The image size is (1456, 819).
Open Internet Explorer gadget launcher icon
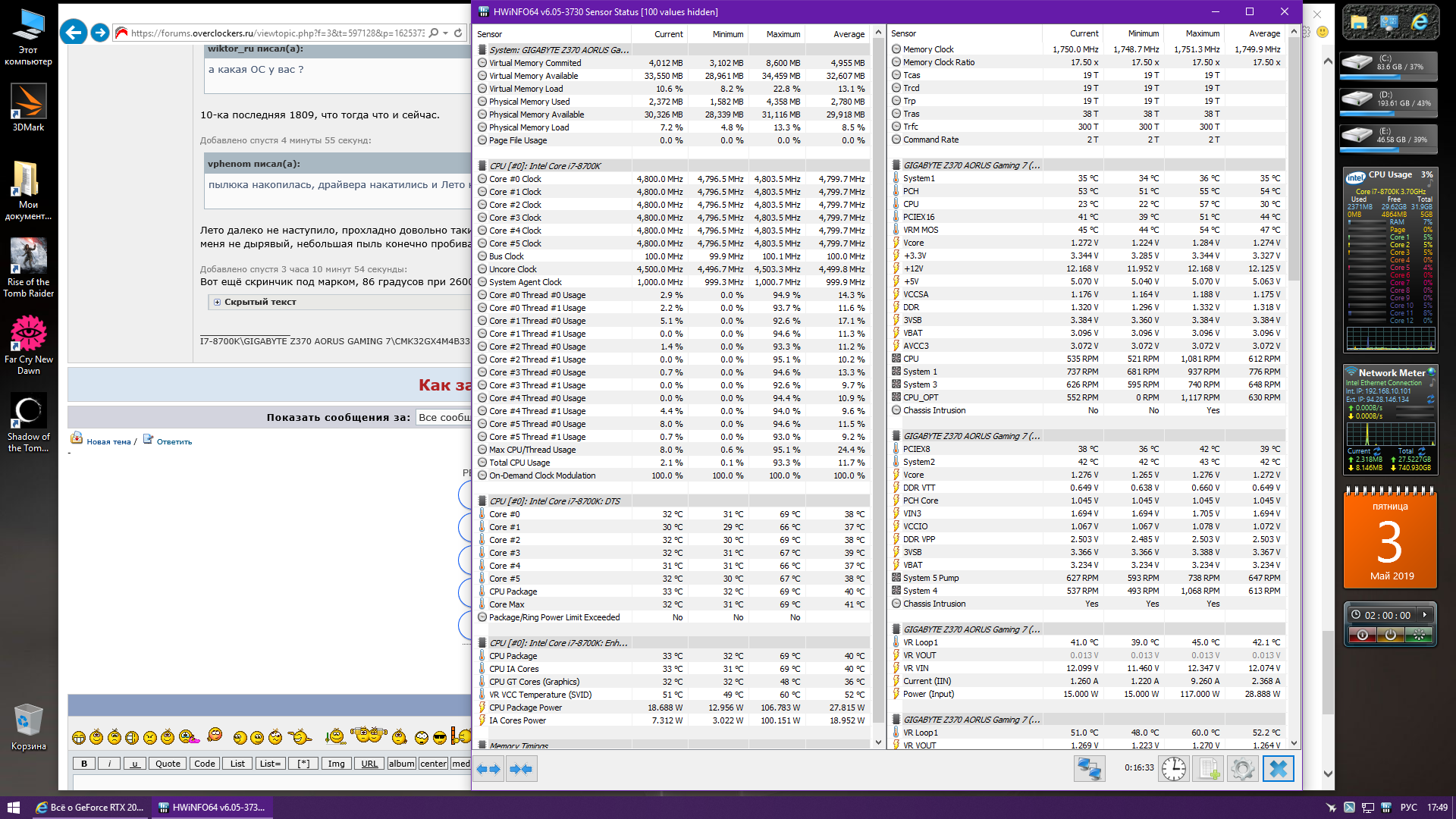[x=1418, y=23]
